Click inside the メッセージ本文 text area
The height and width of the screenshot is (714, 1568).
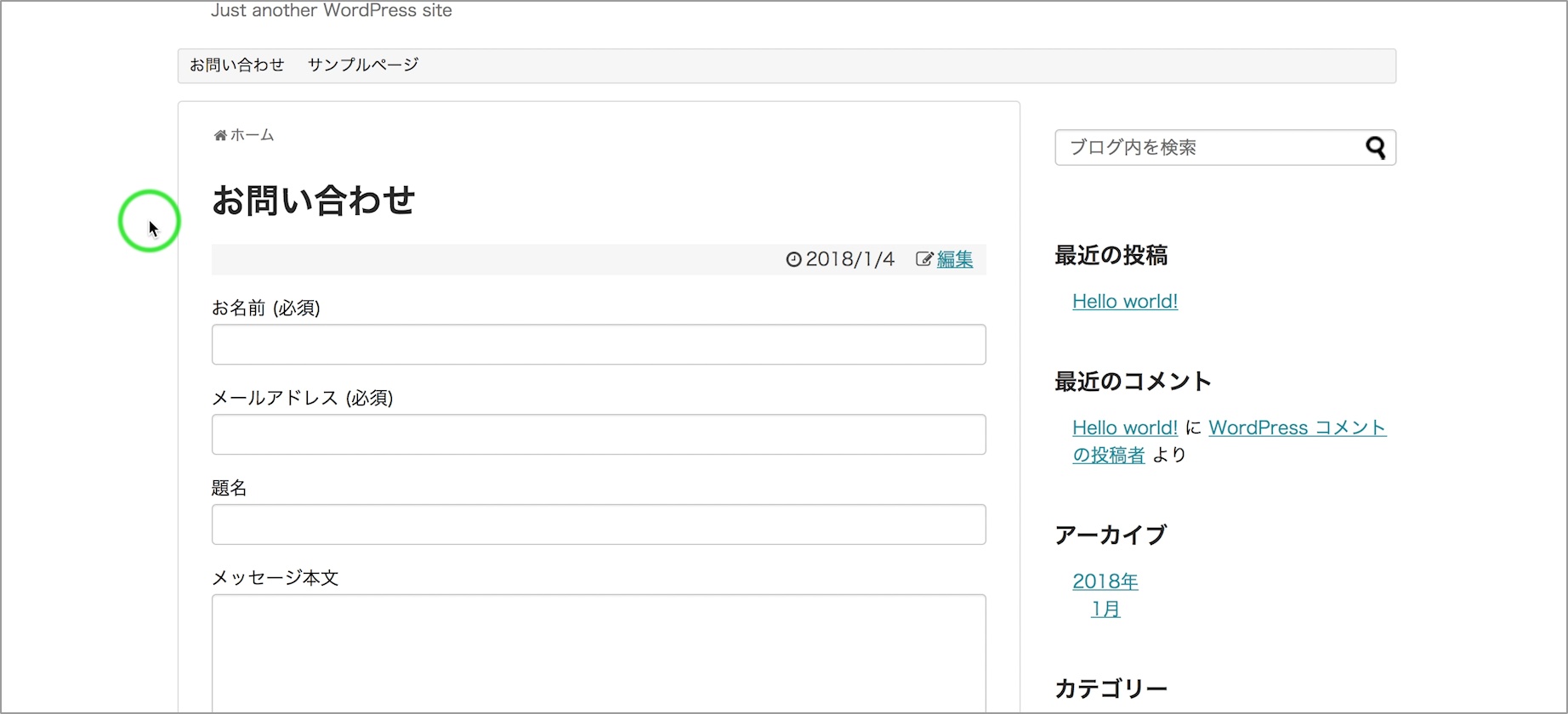pyautogui.click(x=599, y=650)
